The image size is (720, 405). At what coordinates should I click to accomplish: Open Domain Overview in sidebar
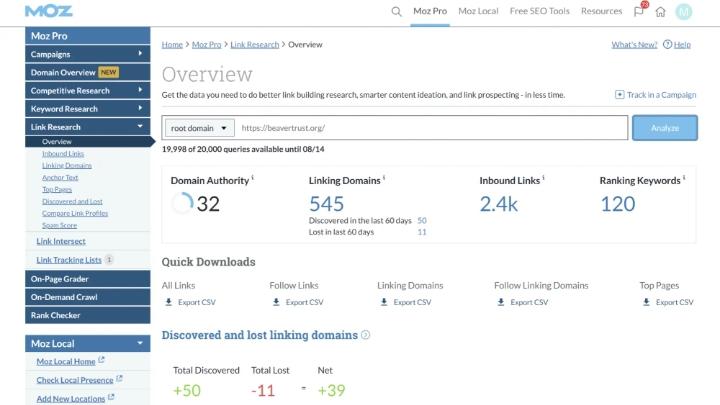coord(88,72)
